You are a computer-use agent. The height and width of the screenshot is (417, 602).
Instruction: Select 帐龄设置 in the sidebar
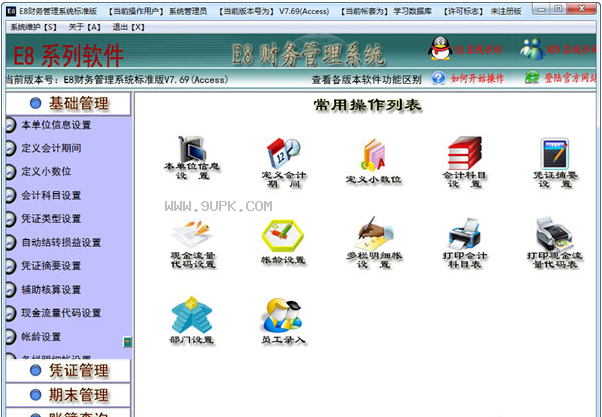[41, 337]
